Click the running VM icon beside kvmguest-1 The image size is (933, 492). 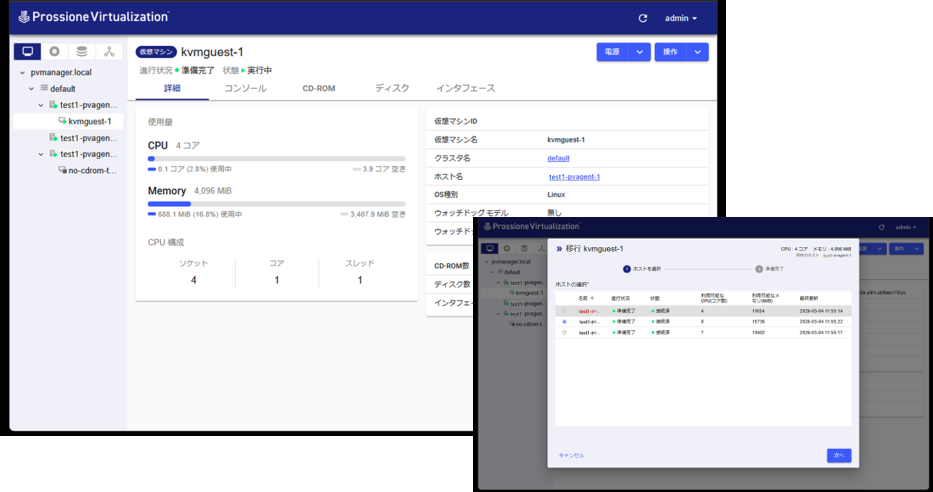[x=62, y=121]
